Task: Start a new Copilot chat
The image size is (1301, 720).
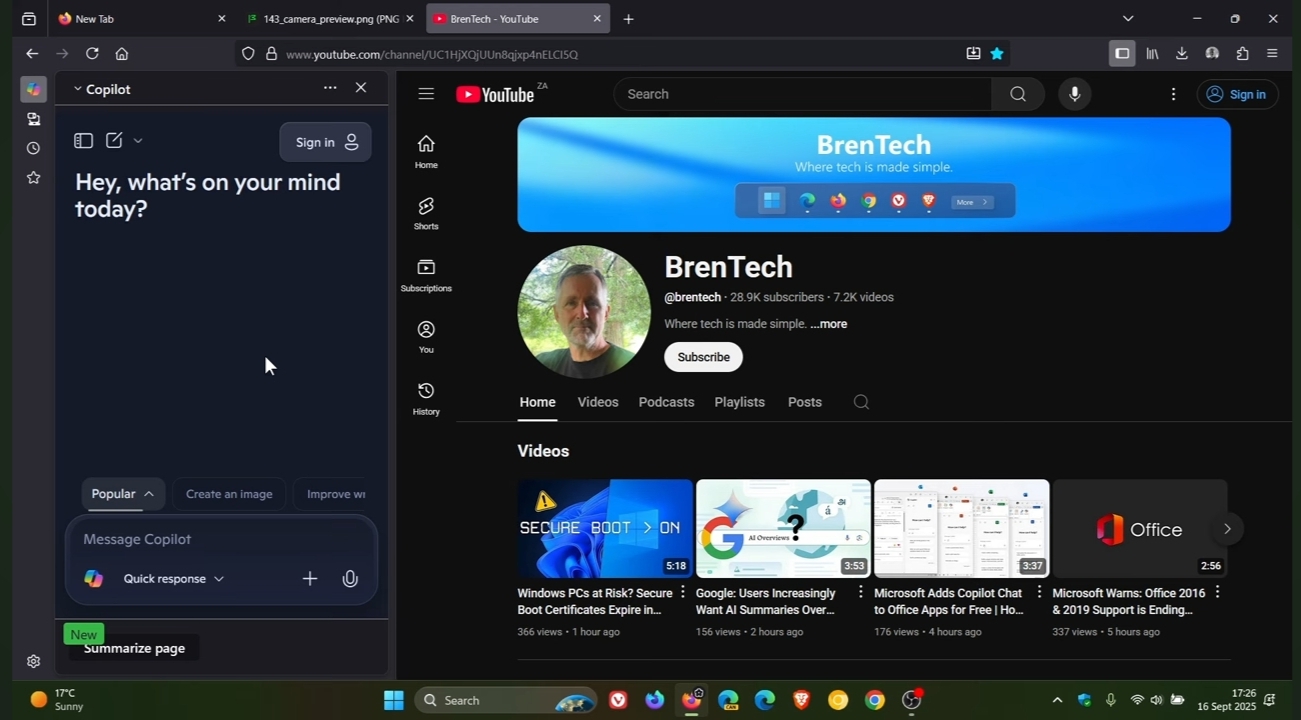Action: coord(114,141)
